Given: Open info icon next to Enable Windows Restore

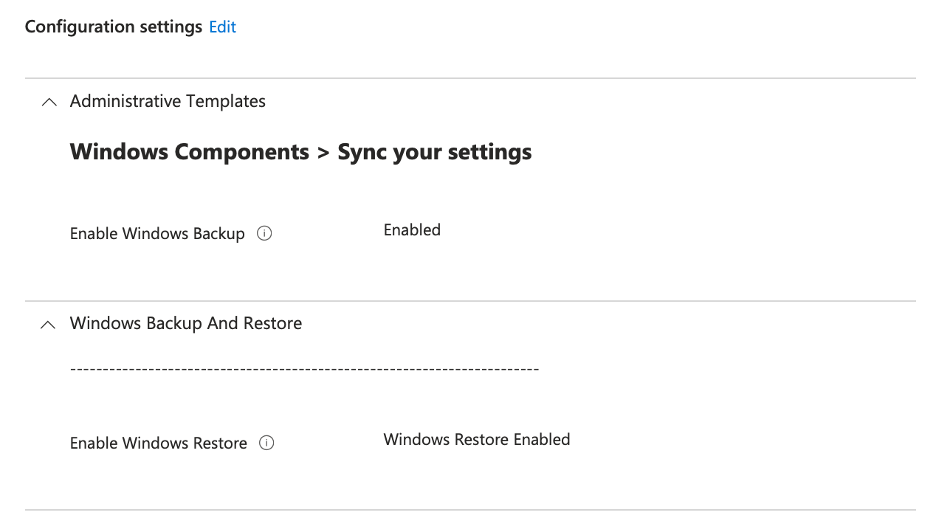Looking at the screenshot, I should click(267, 443).
